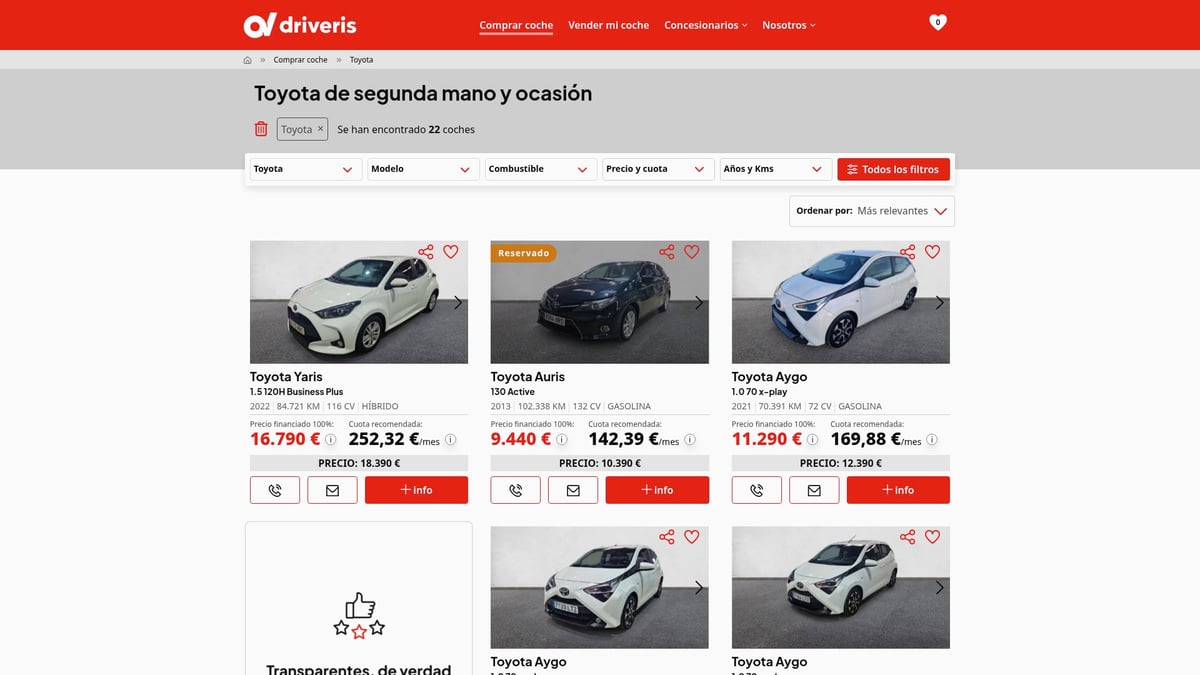Remove the Toyota filter chip
This screenshot has width=1200, height=675.
tap(319, 128)
